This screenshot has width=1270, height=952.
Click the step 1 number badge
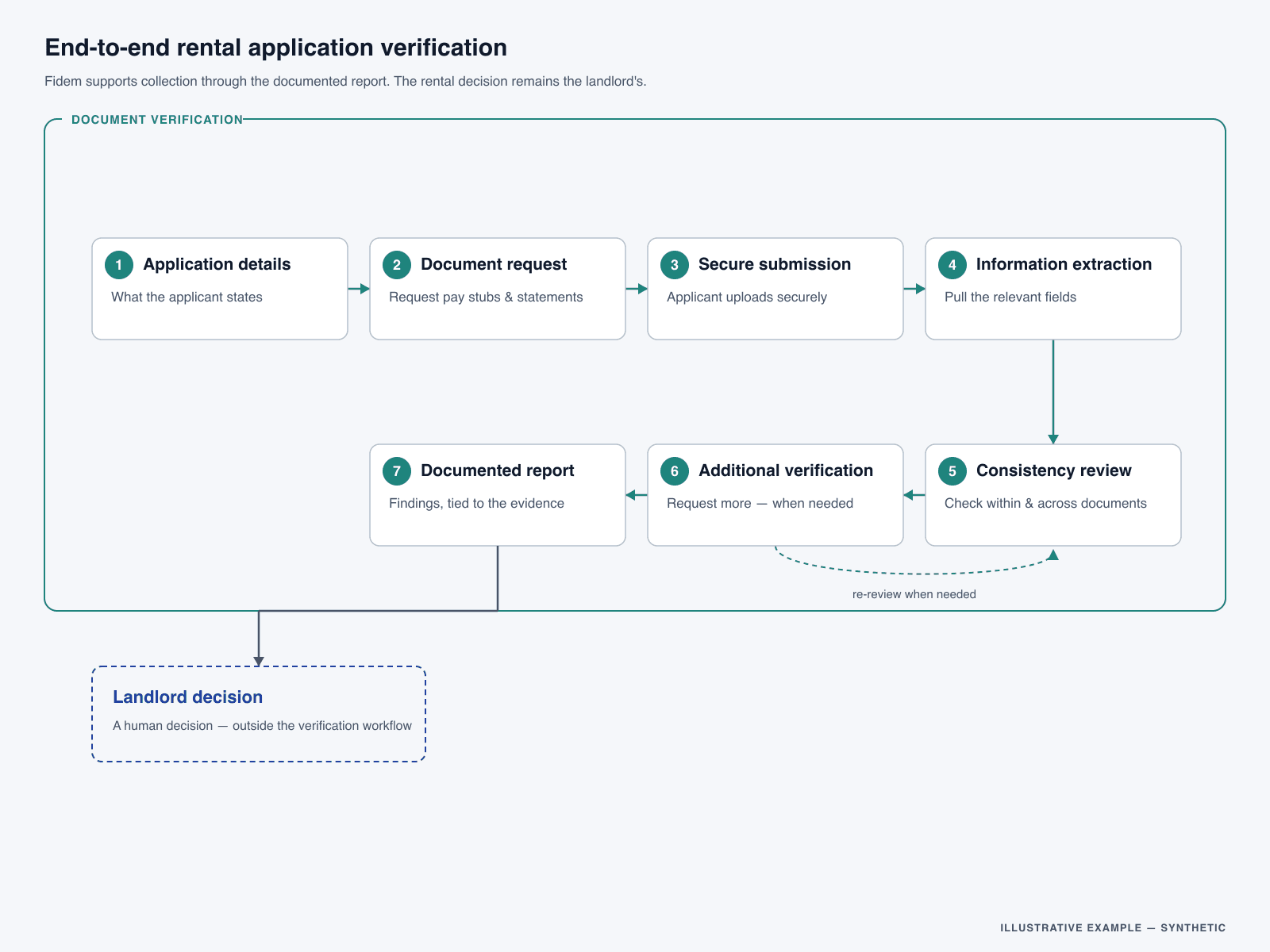[x=119, y=265]
